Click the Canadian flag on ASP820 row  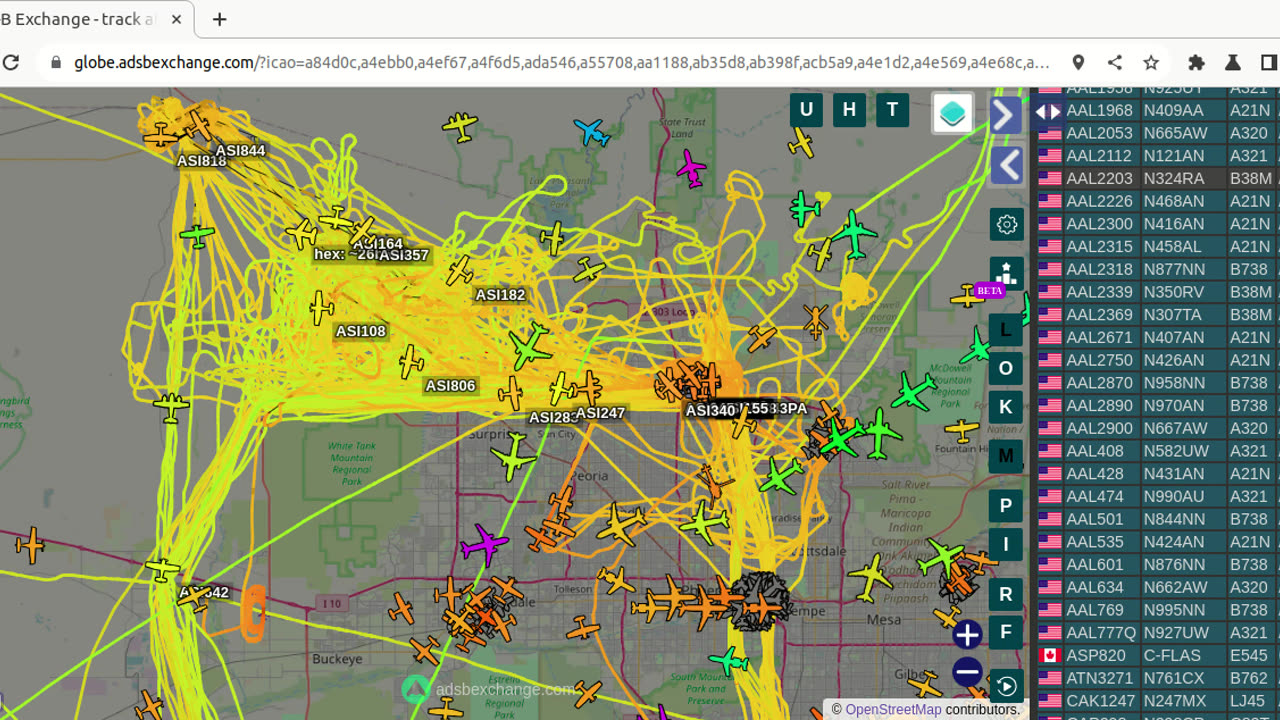pyautogui.click(x=1049, y=656)
